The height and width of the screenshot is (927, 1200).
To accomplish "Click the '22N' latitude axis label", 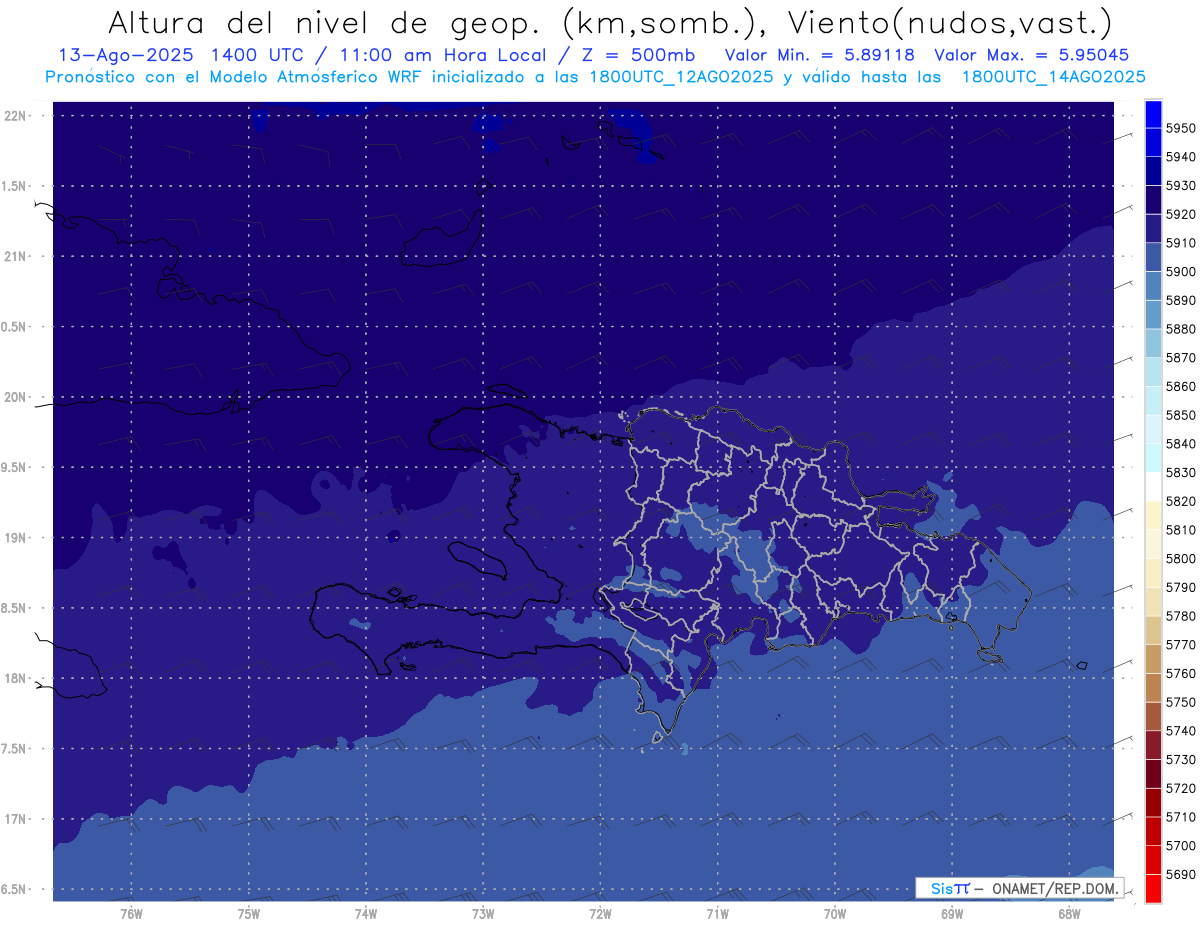I will (16, 115).
